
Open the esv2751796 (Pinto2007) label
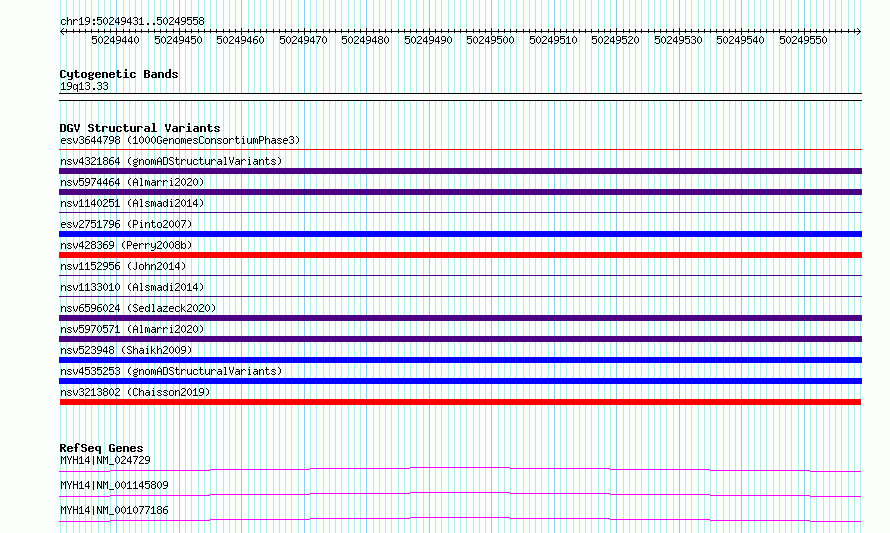pyautogui.click(x=126, y=224)
